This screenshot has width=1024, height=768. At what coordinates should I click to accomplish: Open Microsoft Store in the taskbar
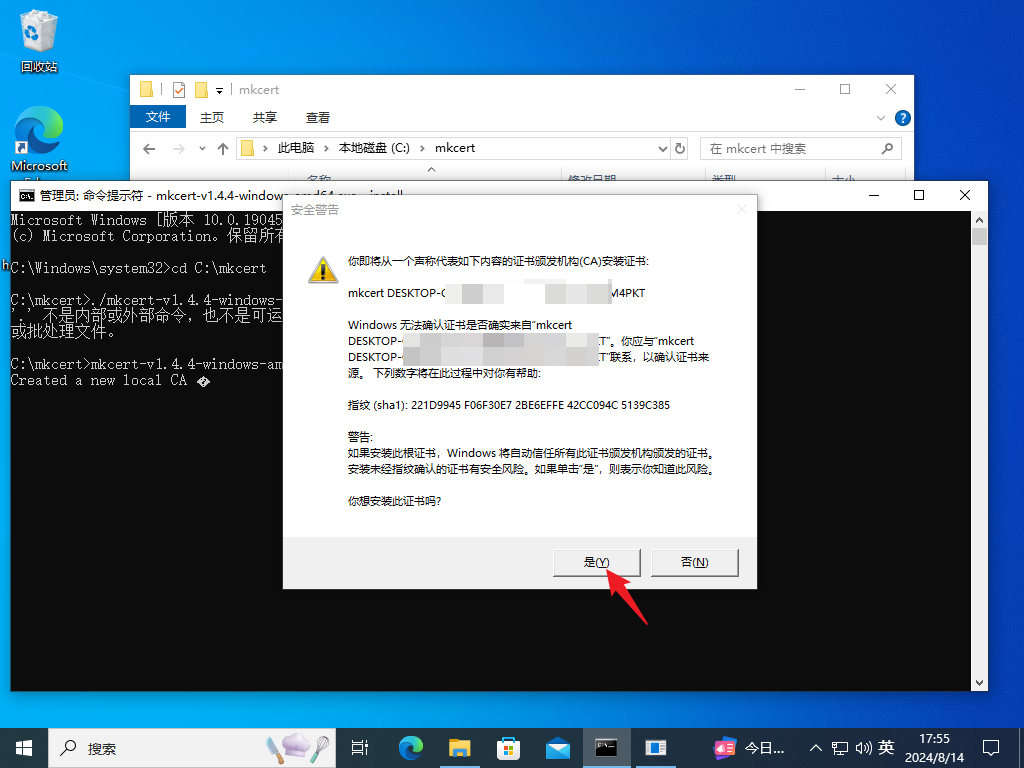tap(509, 747)
